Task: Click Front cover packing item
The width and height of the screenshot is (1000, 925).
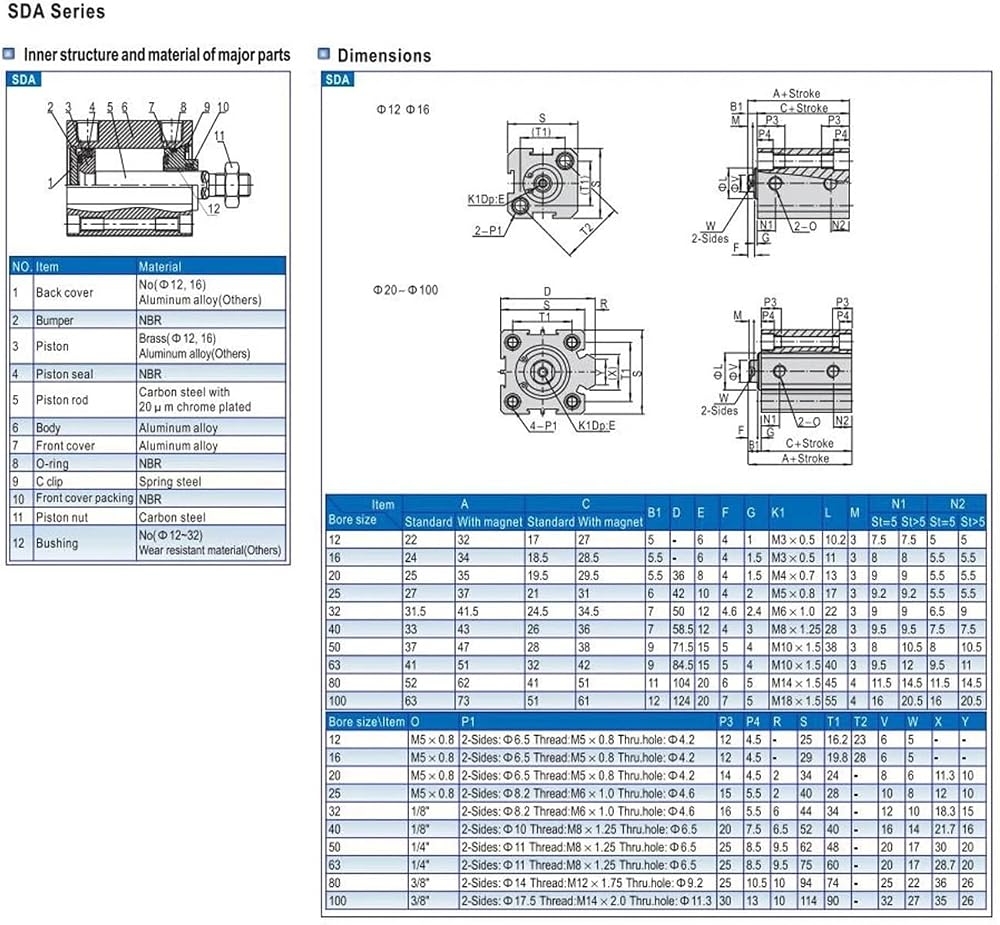Action: [x=84, y=498]
